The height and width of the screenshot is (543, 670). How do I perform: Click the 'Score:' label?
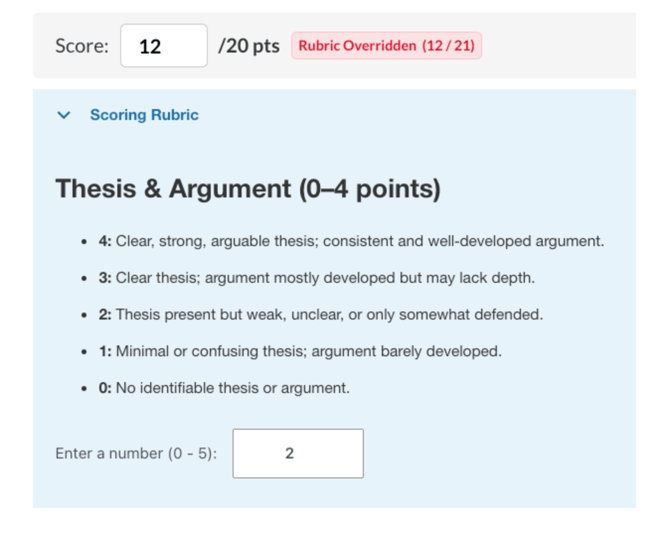[82, 46]
